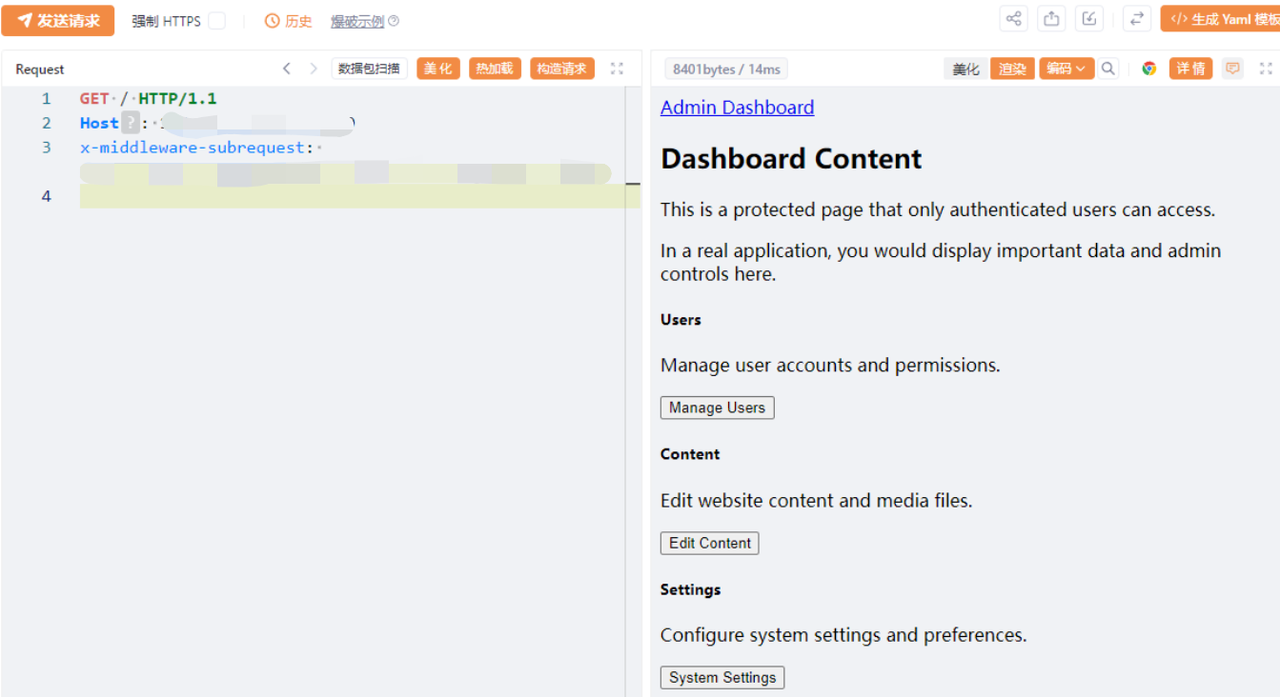Toggle 渲染 render mode for response
Viewport: 1280px width, 697px height.
(1012, 69)
